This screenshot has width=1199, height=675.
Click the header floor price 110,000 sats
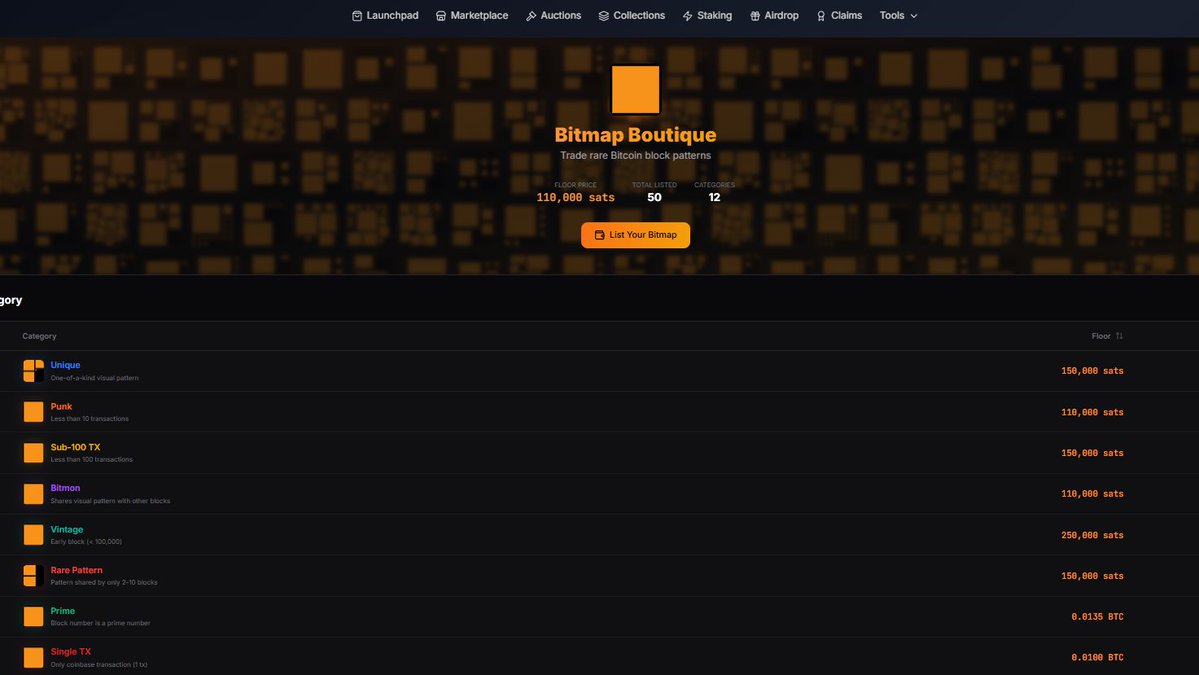pyautogui.click(x=575, y=197)
